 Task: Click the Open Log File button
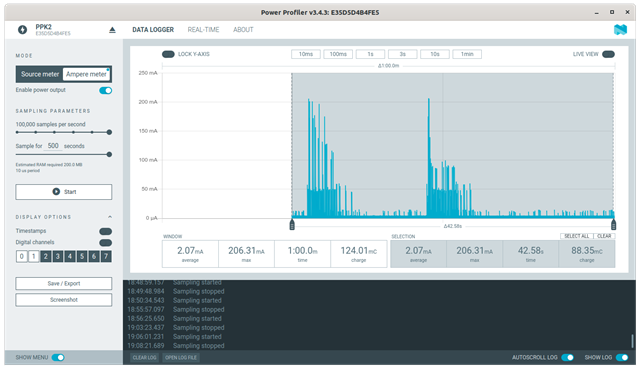(181, 358)
